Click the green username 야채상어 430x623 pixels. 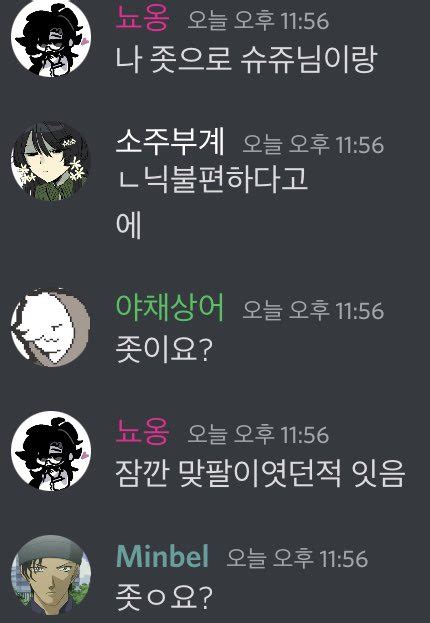click(x=170, y=308)
